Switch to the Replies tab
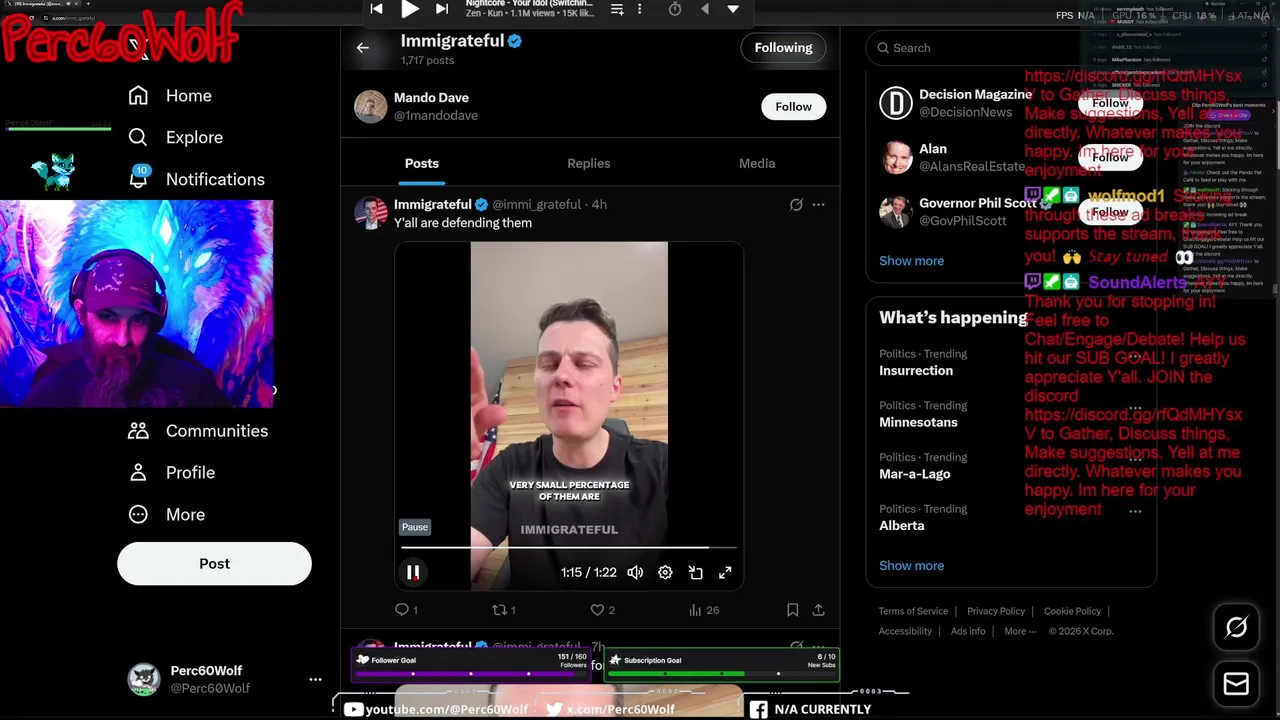Viewport: 1280px width, 720px height. [589, 163]
